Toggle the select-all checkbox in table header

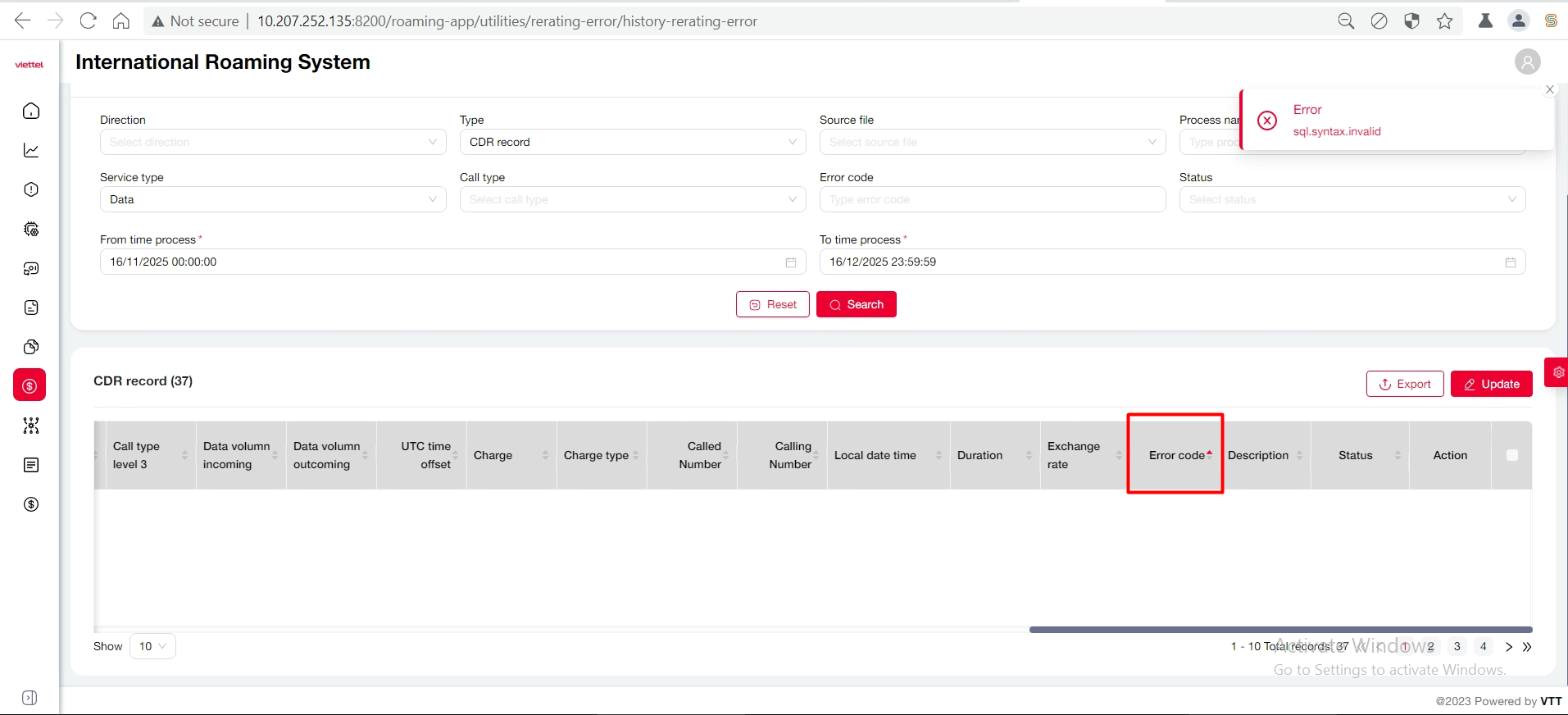point(1511,455)
